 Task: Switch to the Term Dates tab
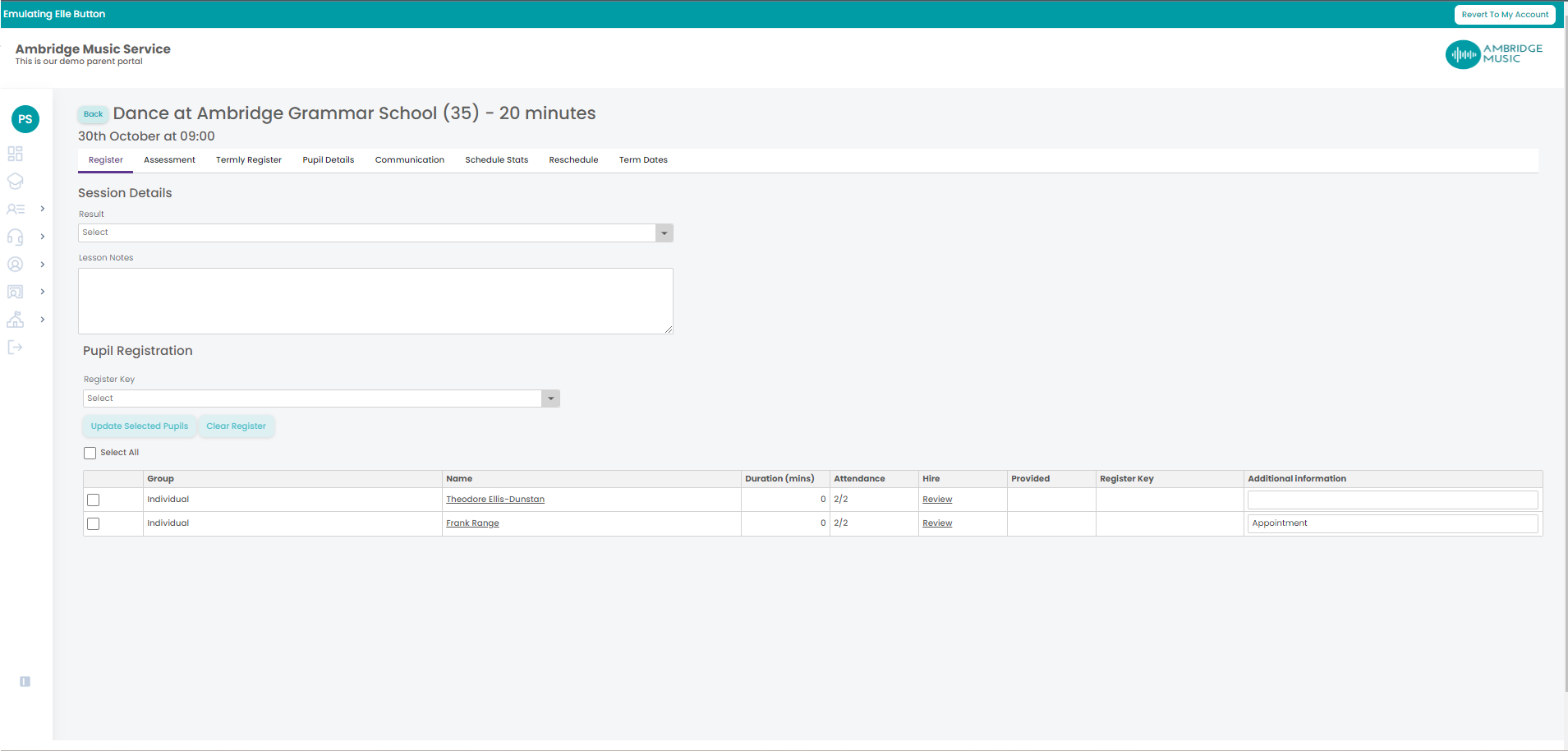pyautogui.click(x=643, y=160)
